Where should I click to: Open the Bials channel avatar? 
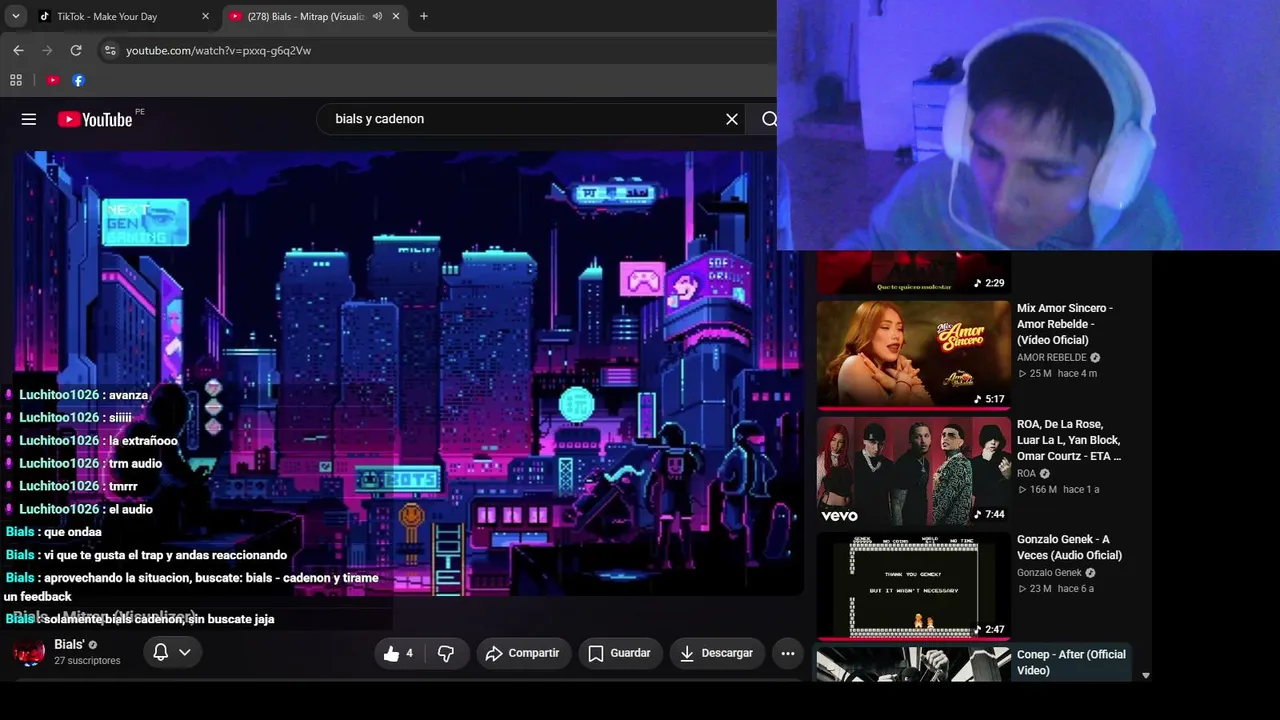pos(29,652)
